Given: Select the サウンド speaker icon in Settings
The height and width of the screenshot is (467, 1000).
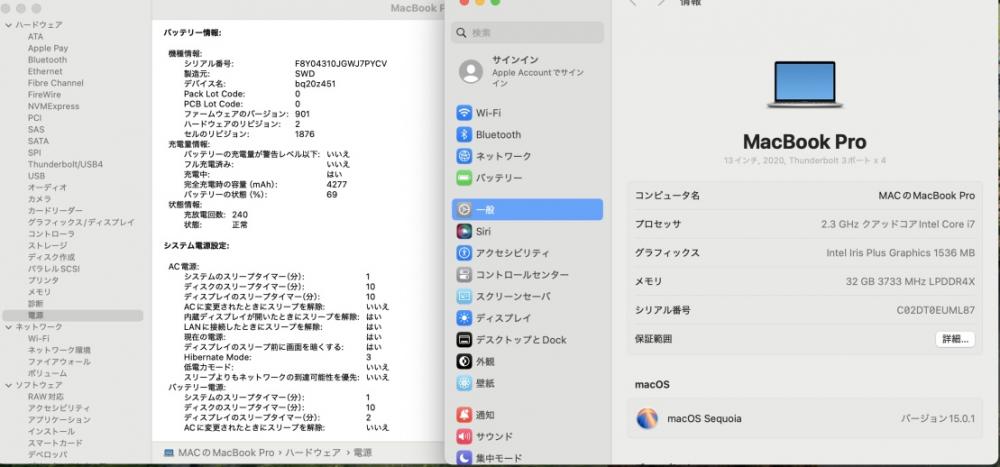Looking at the screenshot, I should pos(464,437).
